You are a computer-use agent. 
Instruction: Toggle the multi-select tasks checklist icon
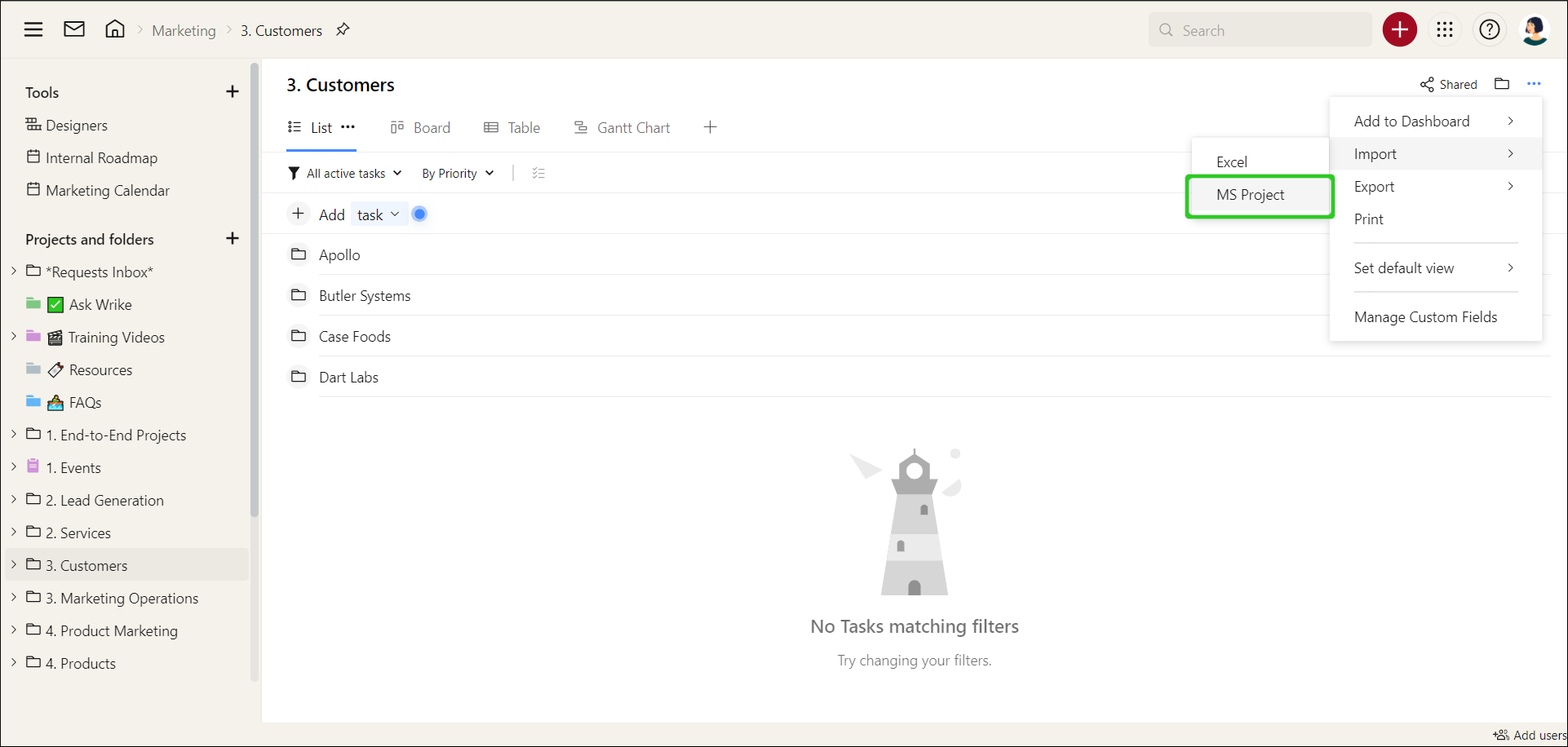pos(538,173)
